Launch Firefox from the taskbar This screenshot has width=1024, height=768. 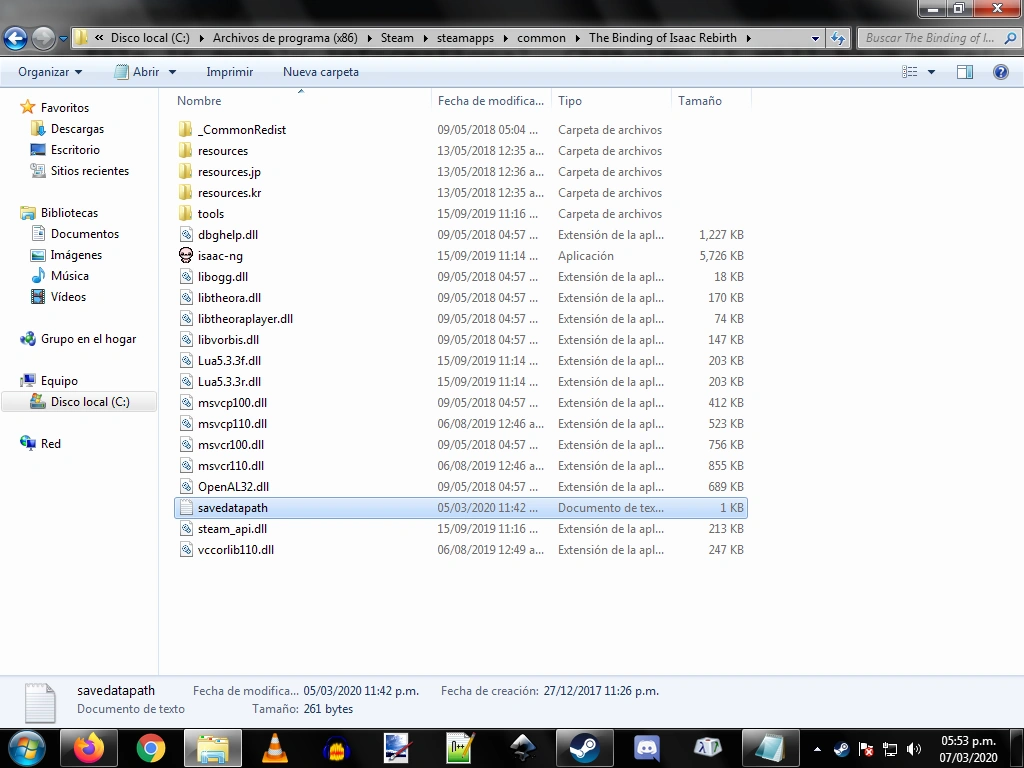coord(89,747)
